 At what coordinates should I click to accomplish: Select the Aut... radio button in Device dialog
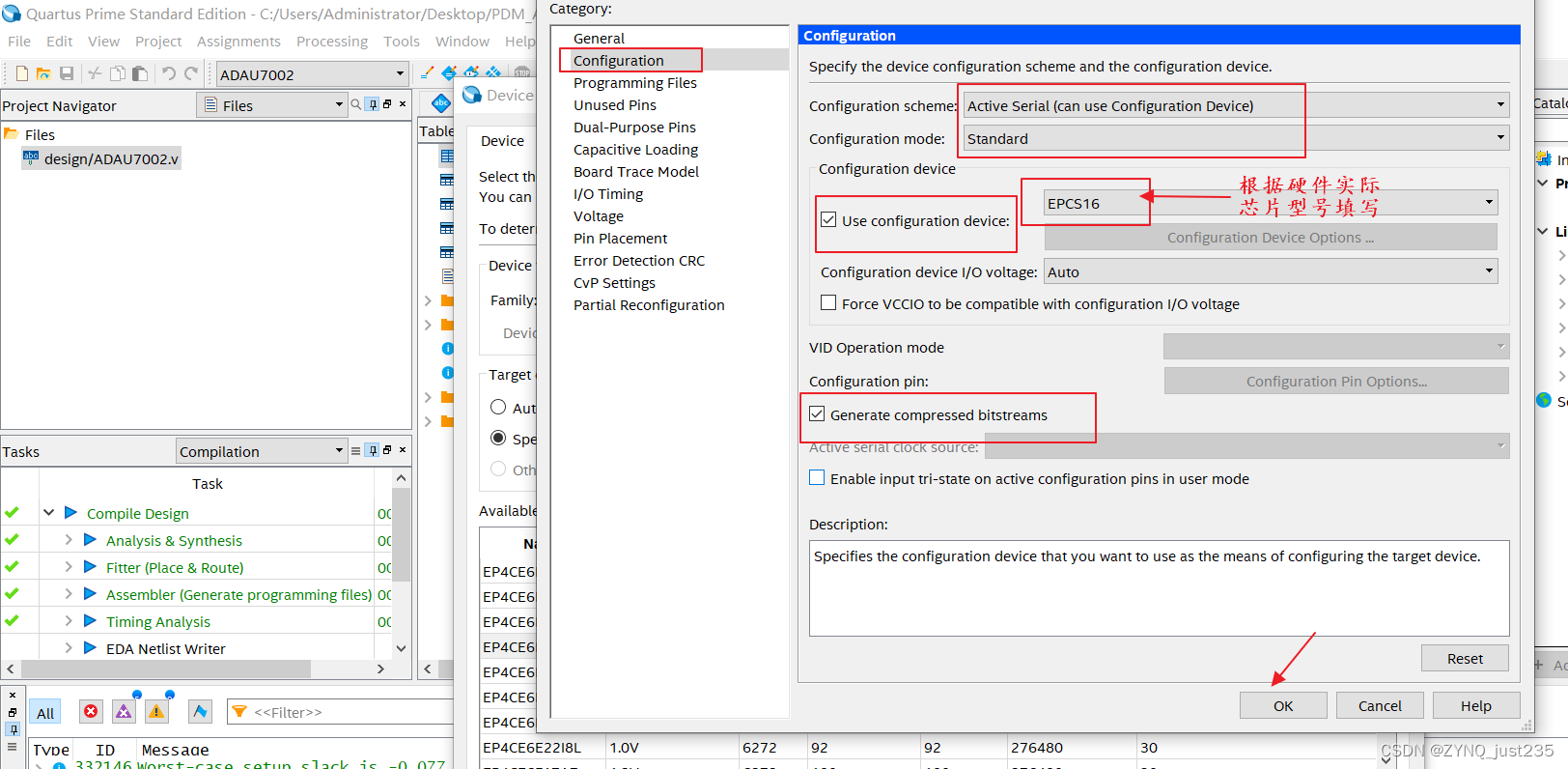click(x=498, y=407)
